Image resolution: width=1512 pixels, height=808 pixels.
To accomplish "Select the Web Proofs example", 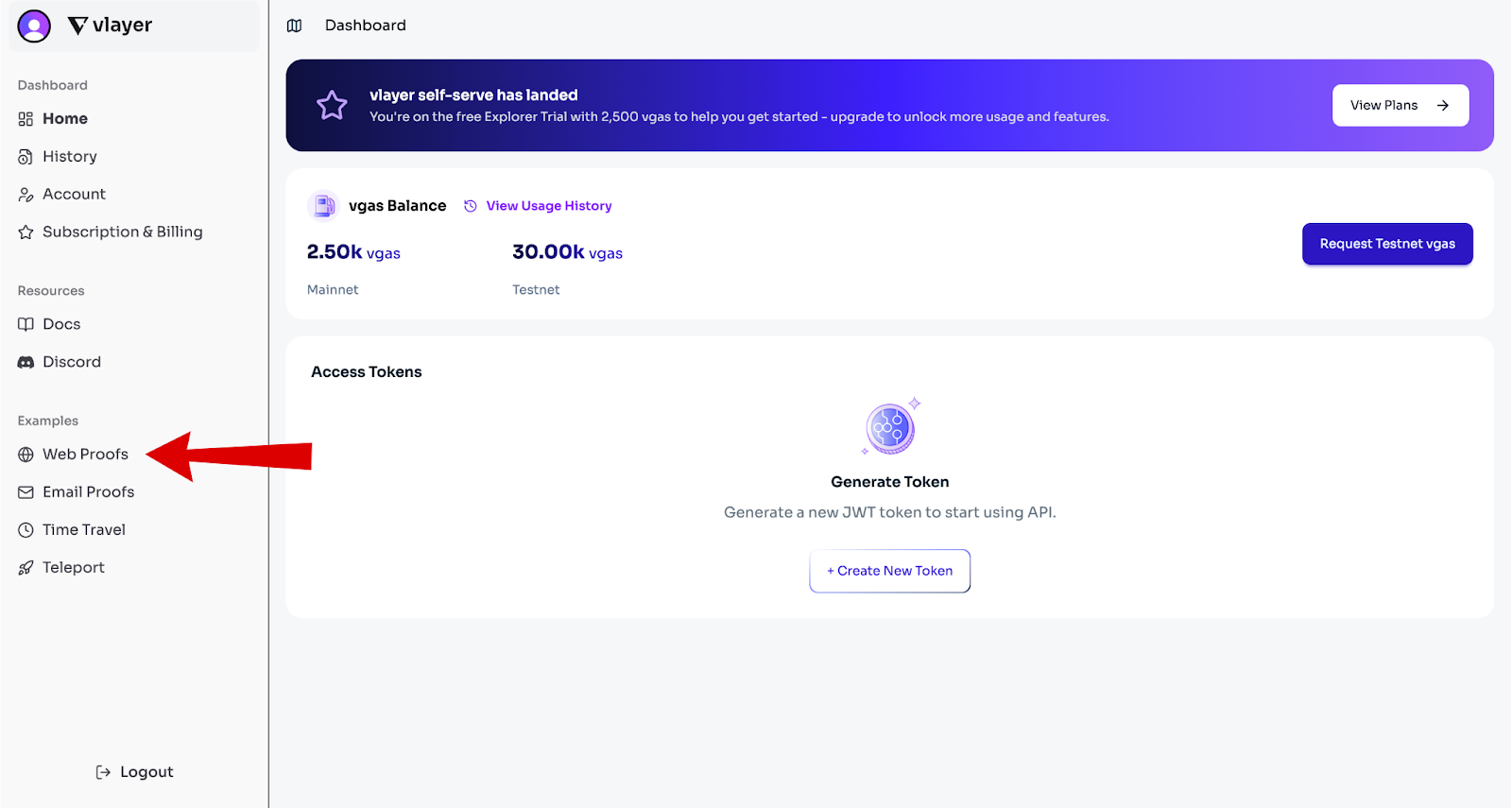I will [85, 455].
